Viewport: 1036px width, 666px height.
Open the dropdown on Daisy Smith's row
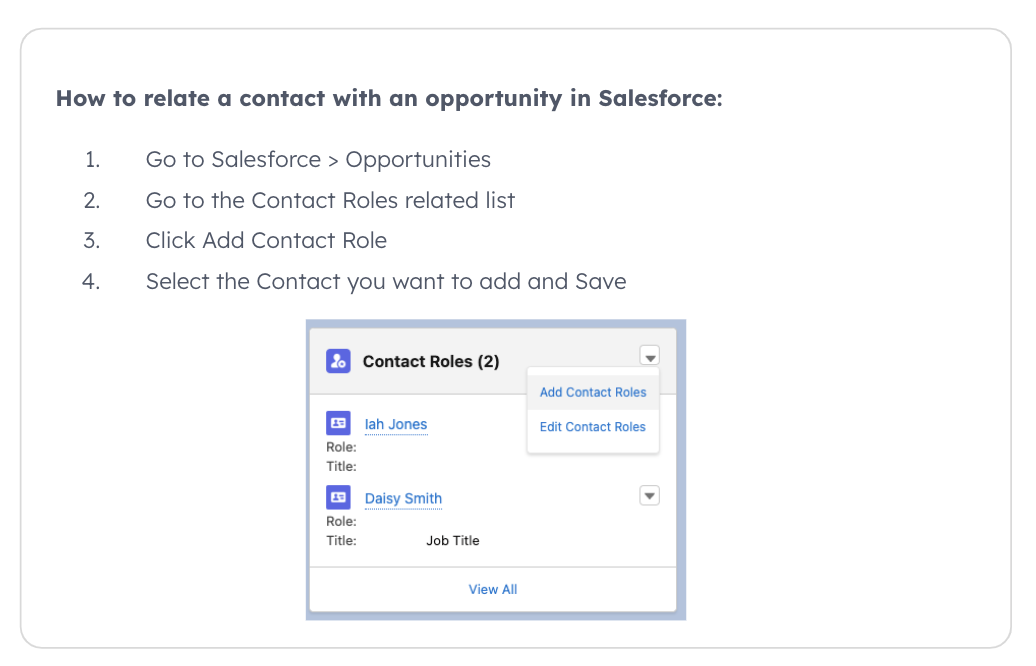point(649,495)
